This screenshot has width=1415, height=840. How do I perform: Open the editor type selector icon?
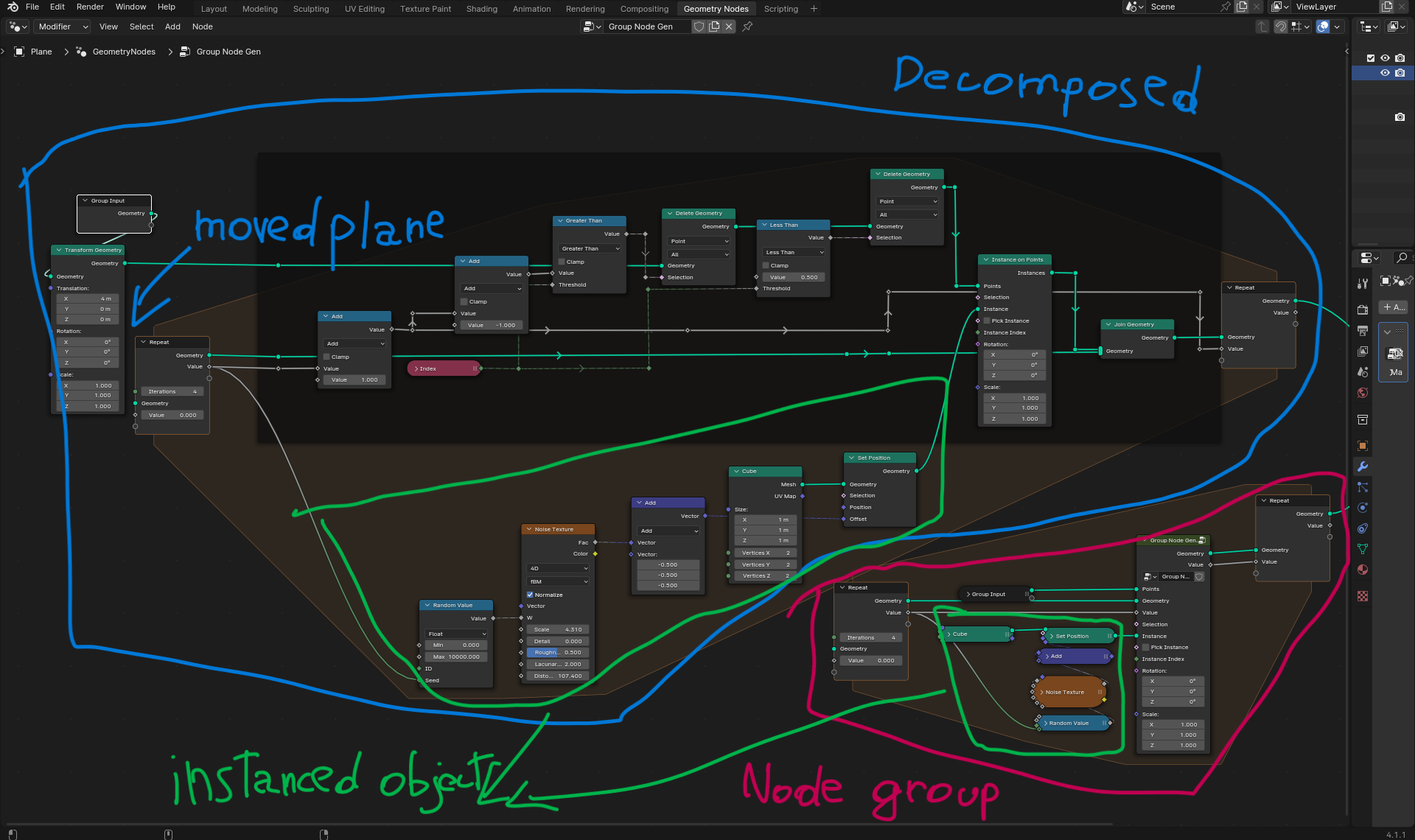[x=18, y=27]
